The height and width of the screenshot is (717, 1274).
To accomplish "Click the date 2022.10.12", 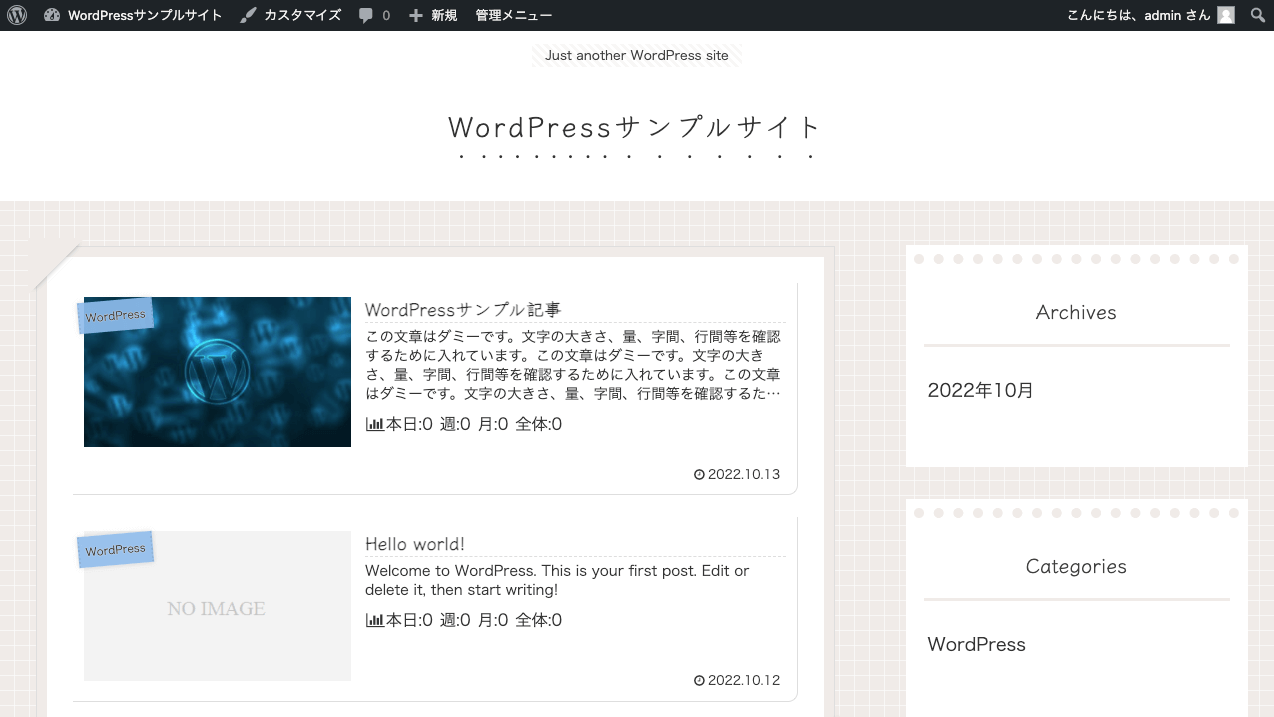I will 744,680.
